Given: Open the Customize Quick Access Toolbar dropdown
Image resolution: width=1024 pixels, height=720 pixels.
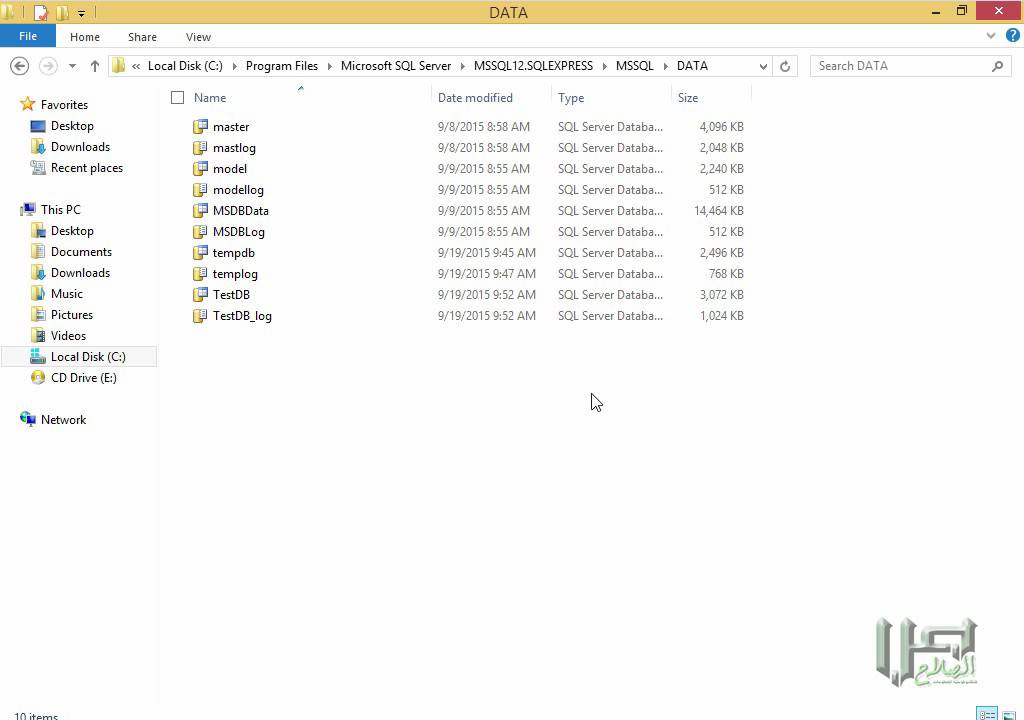Looking at the screenshot, I should [81, 13].
